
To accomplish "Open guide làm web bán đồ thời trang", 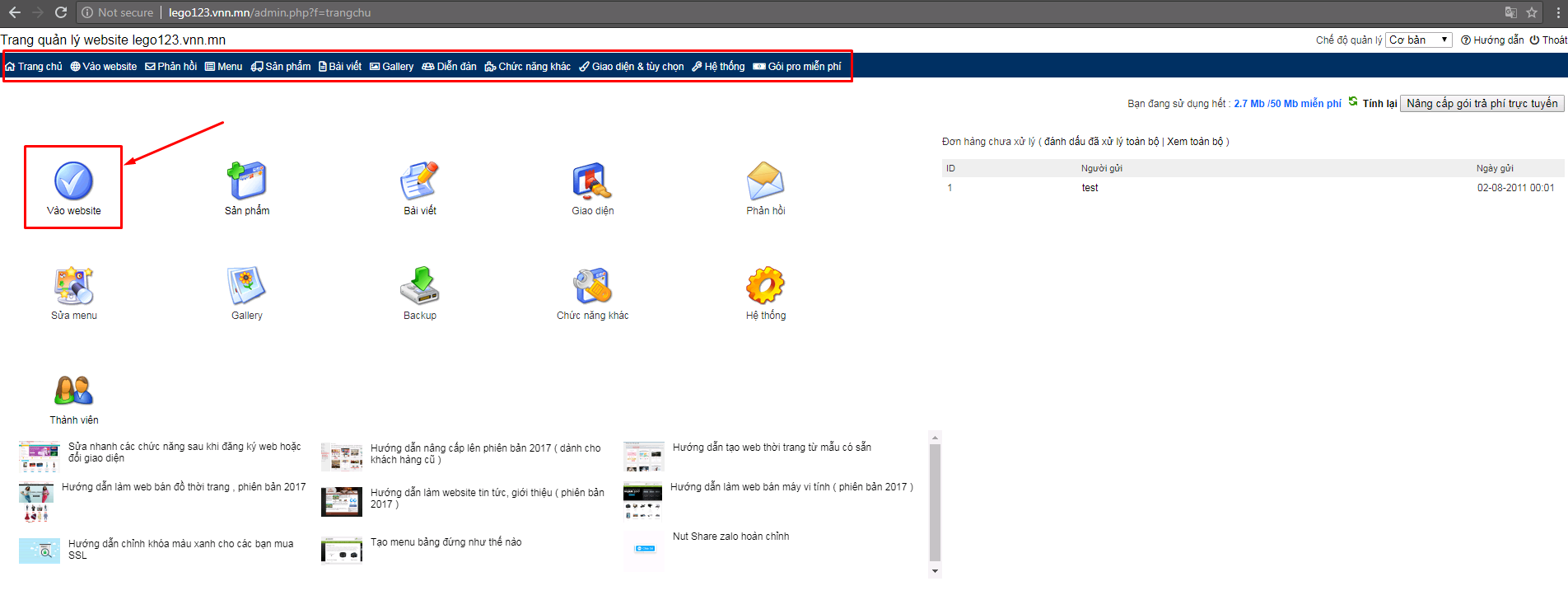I will [184, 486].
